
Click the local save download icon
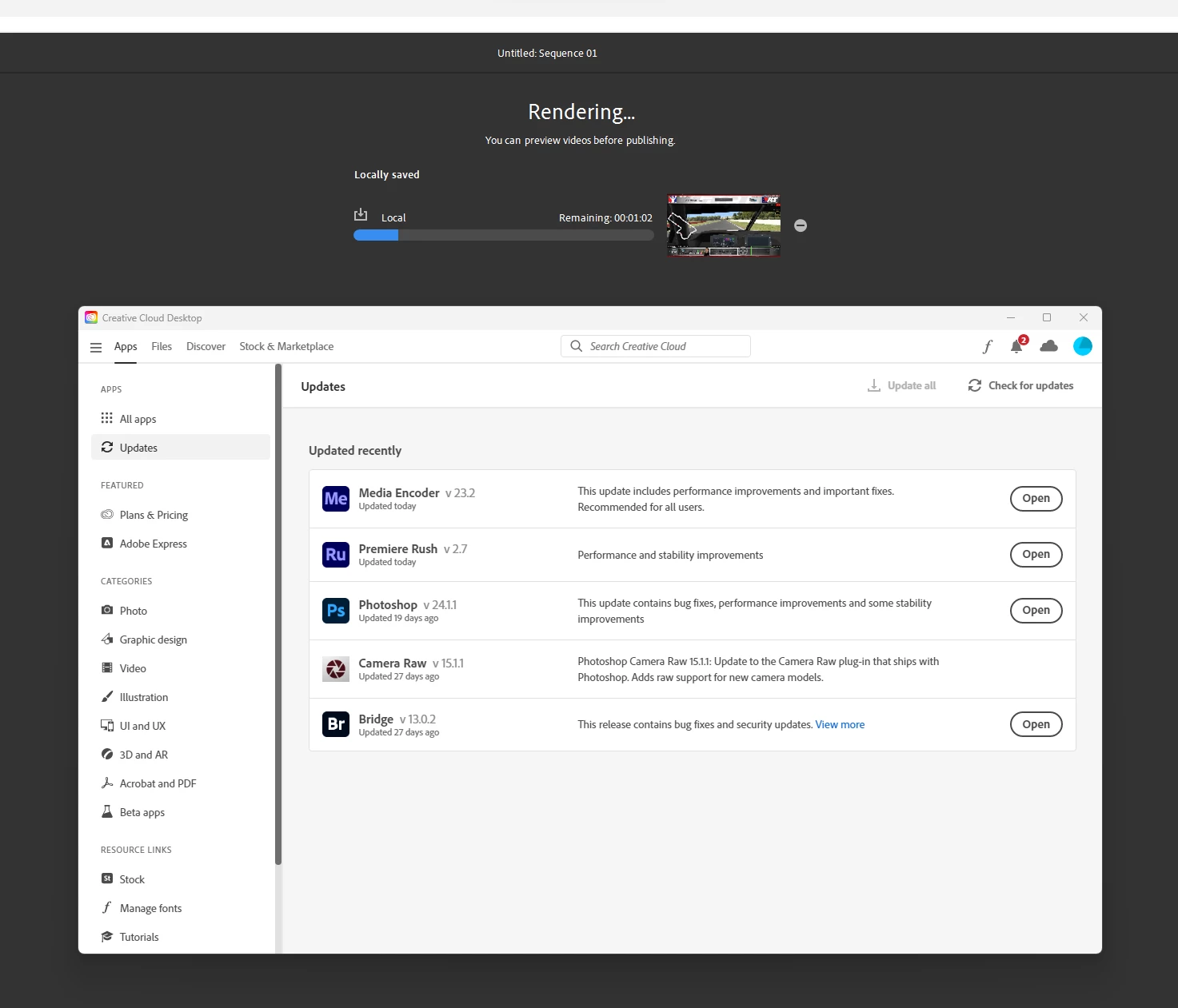361,215
